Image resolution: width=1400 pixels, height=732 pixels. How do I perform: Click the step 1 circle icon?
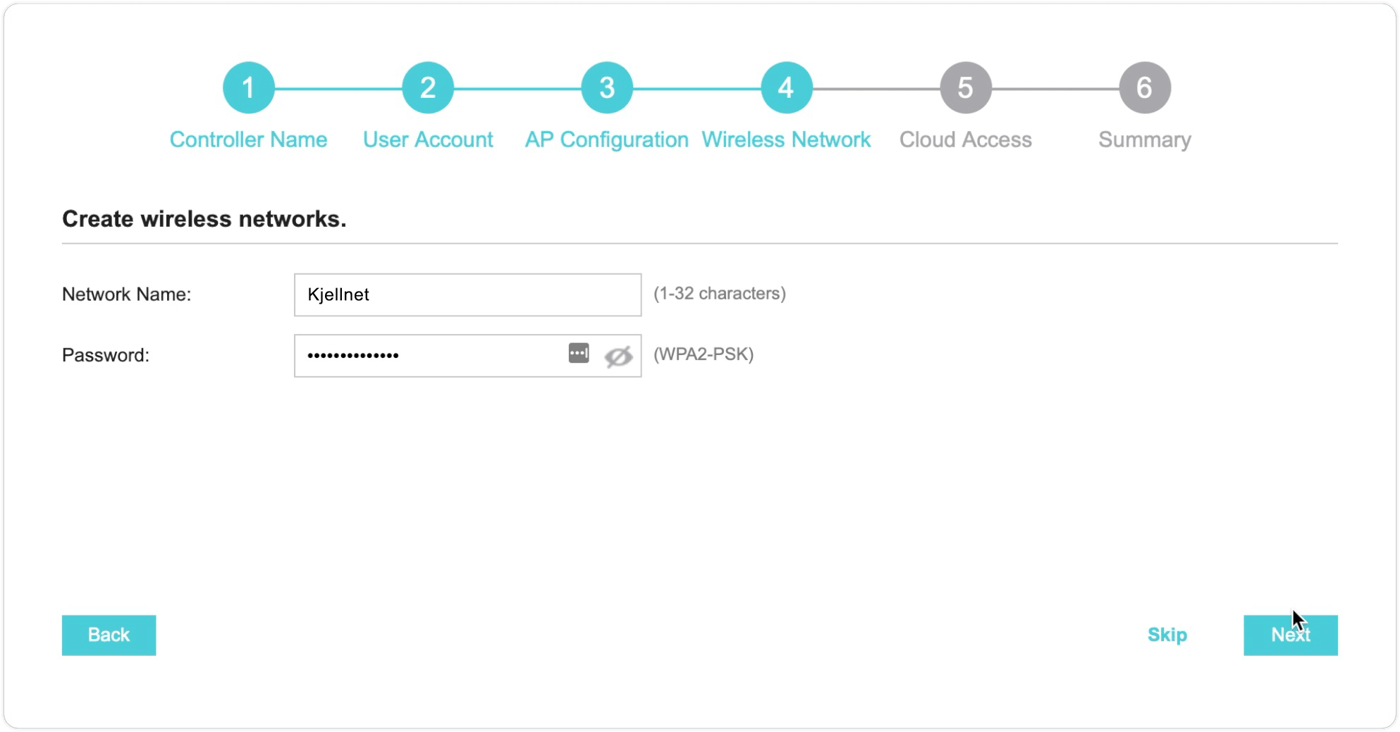(x=248, y=88)
